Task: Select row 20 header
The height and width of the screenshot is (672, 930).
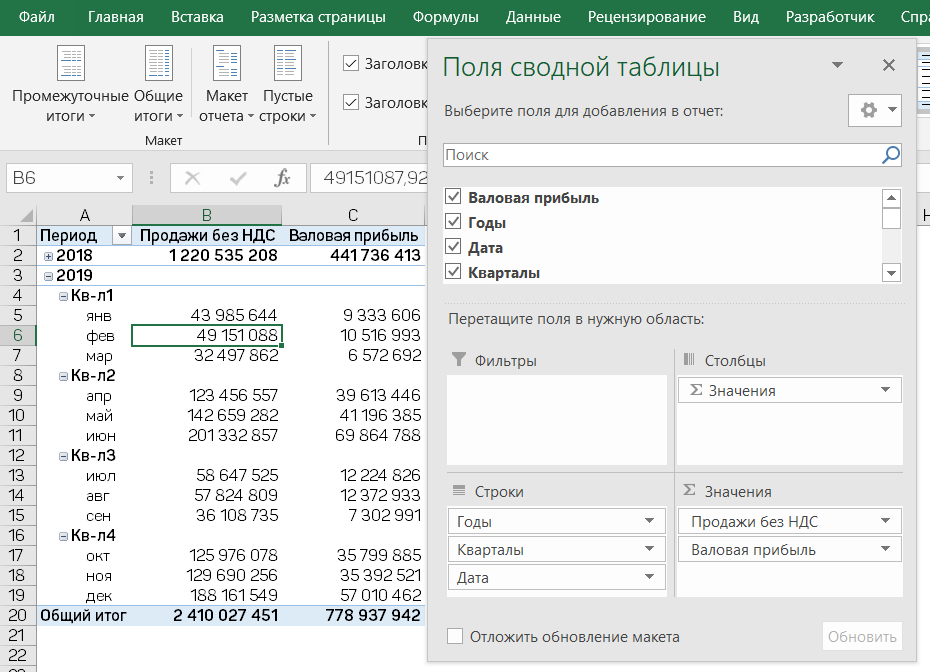Action: click(x=17, y=615)
